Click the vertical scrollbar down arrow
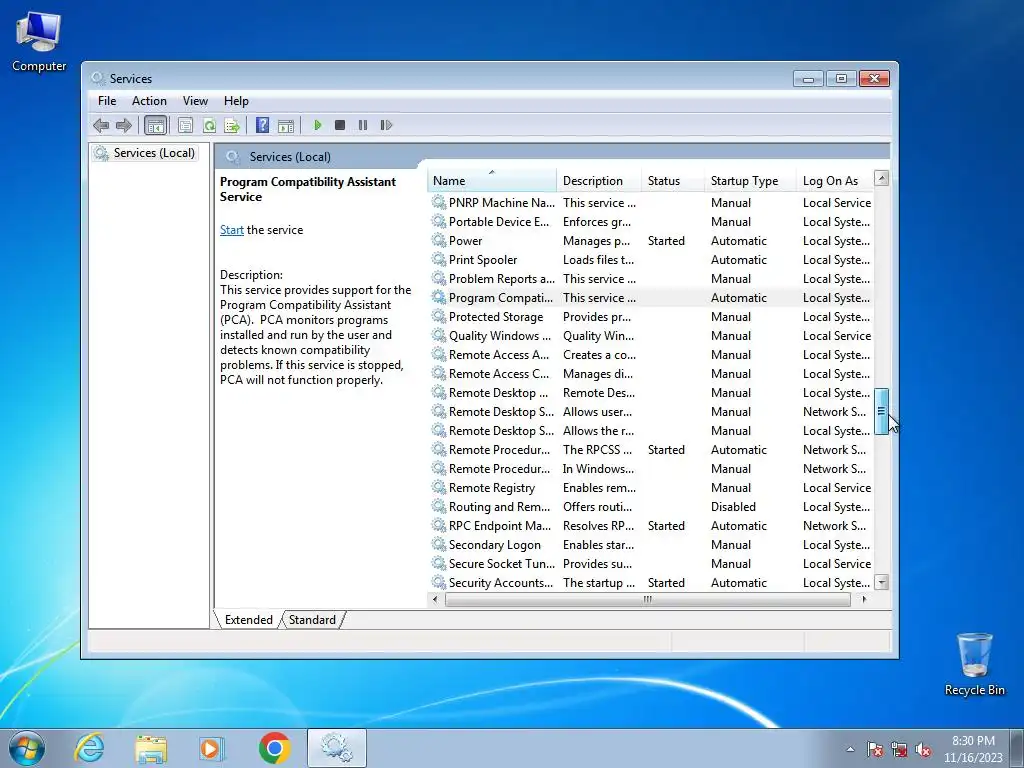The height and width of the screenshot is (768, 1024). coord(881,582)
